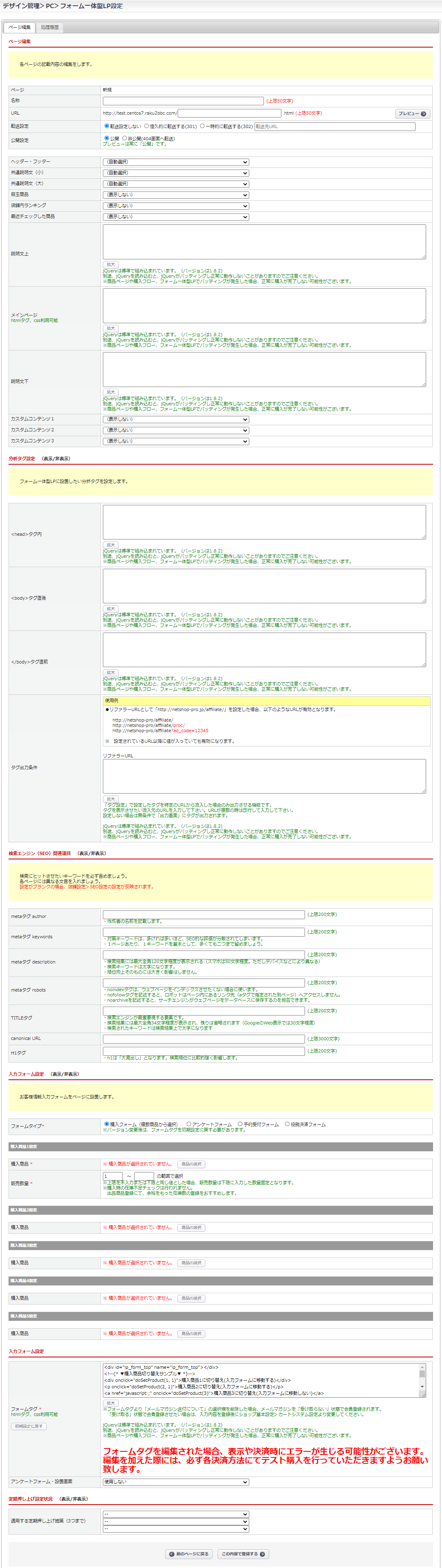
Task: Click 前のページに戻る button
Action: point(189,1554)
